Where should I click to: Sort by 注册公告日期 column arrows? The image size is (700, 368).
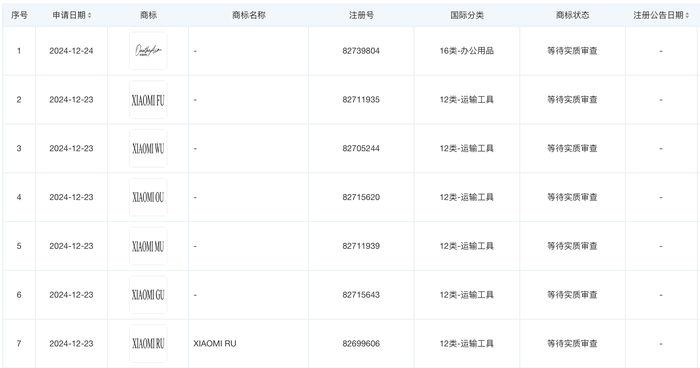[687, 15]
